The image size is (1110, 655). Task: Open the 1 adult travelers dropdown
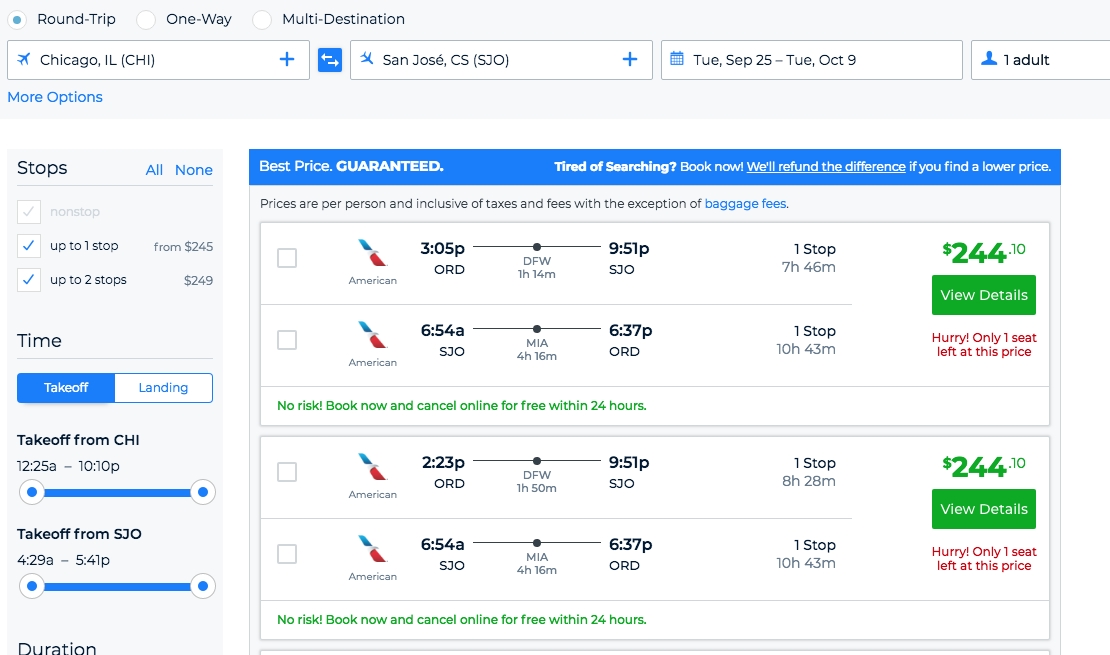1040,60
